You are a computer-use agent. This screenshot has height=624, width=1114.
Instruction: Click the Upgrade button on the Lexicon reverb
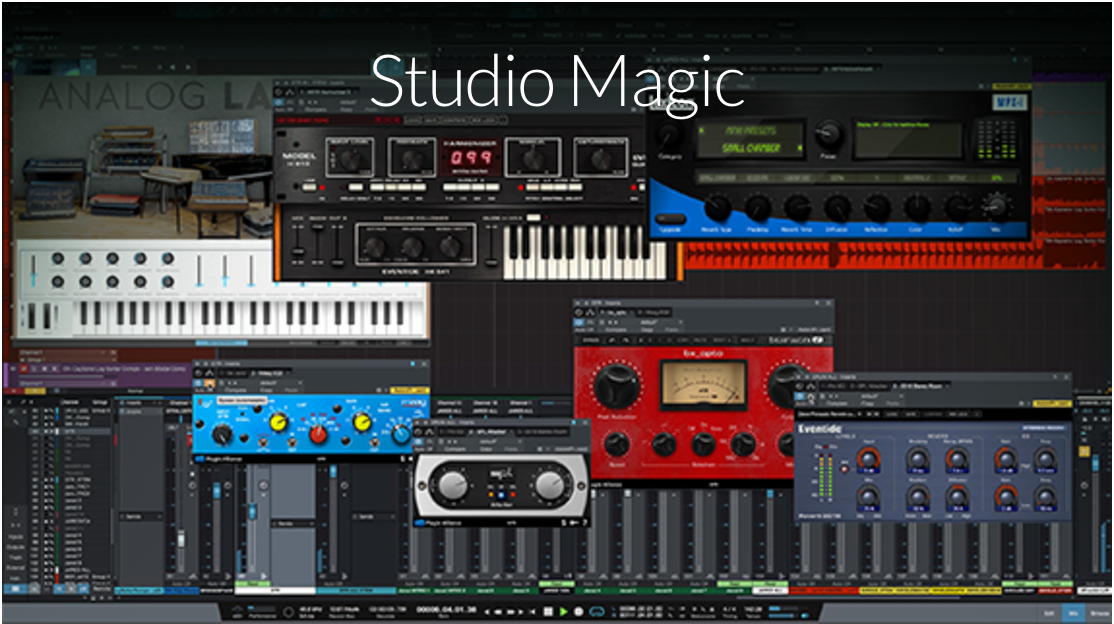pyautogui.click(x=671, y=218)
